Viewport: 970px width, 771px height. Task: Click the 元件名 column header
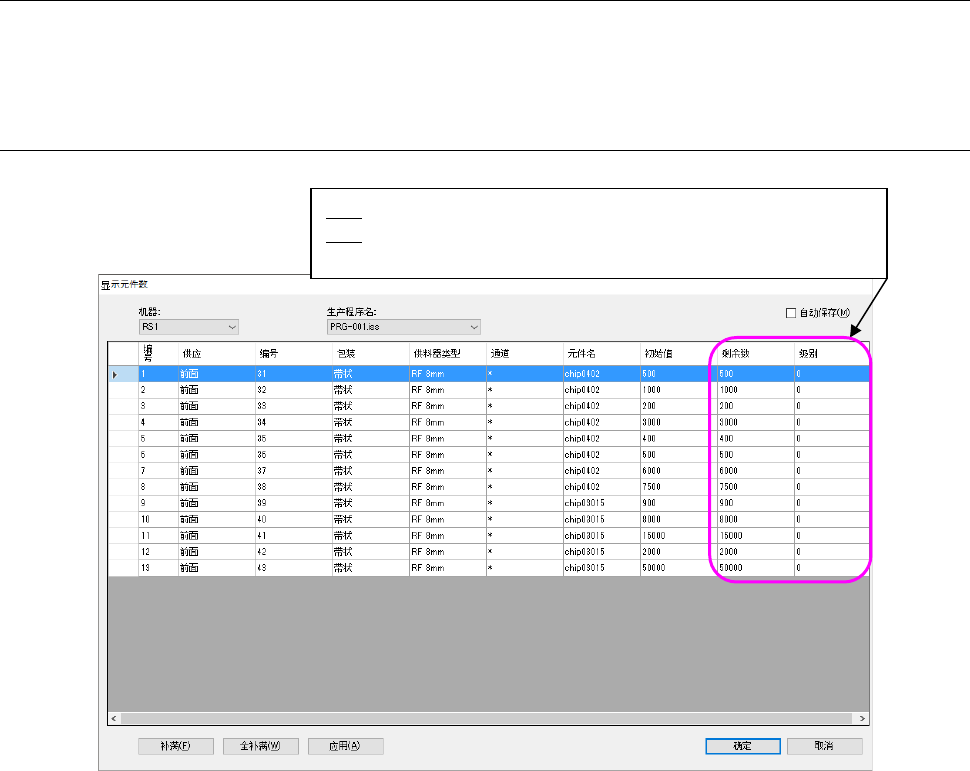pyautogui.click(x=582, y=352)
